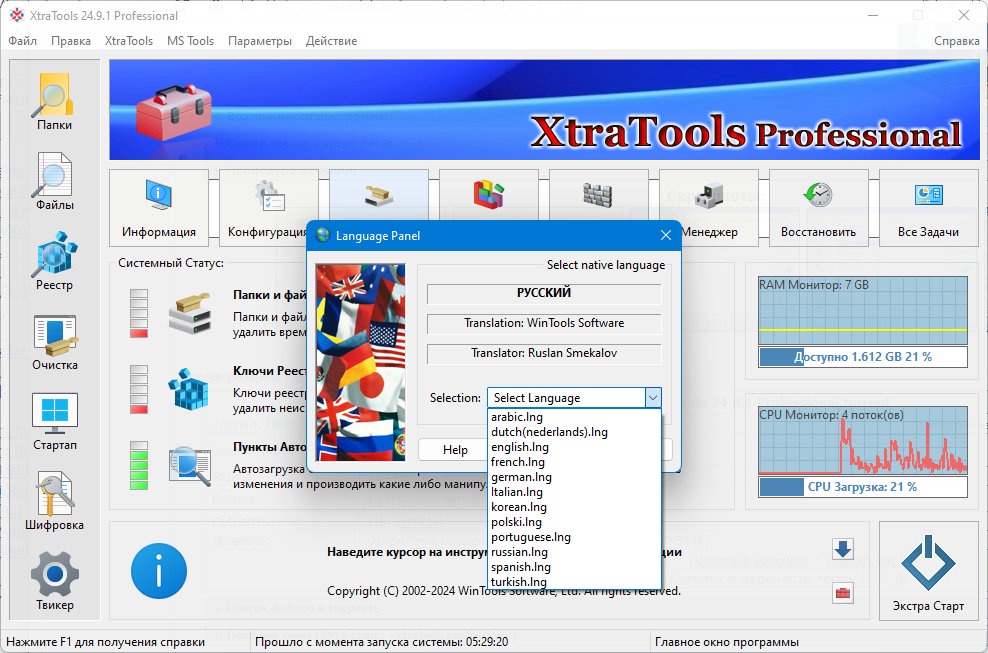Click the small red toolbox icon
988x653 pixels.
point(843,593)
